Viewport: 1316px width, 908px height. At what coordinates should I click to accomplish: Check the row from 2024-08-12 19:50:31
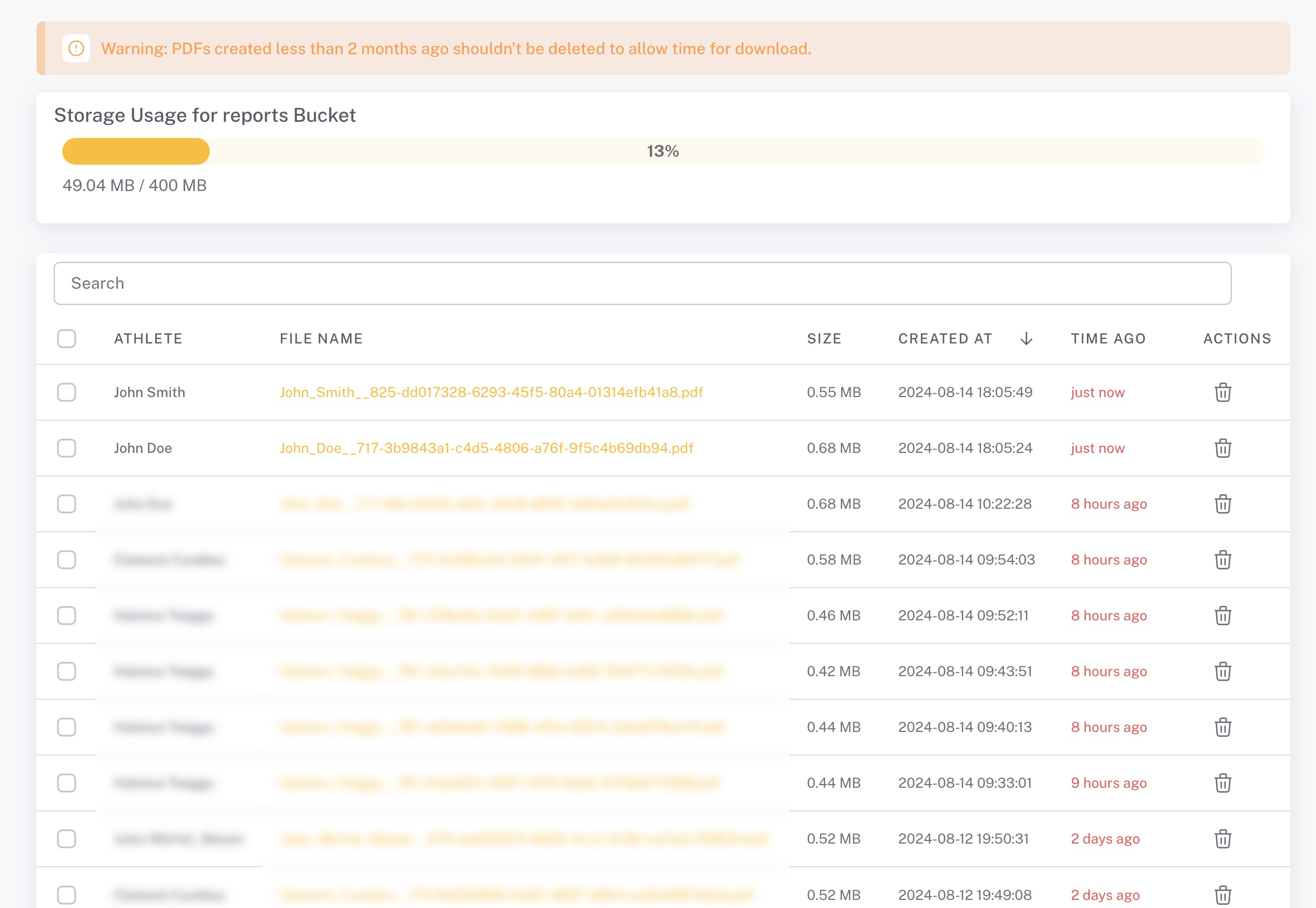[67, 838]
